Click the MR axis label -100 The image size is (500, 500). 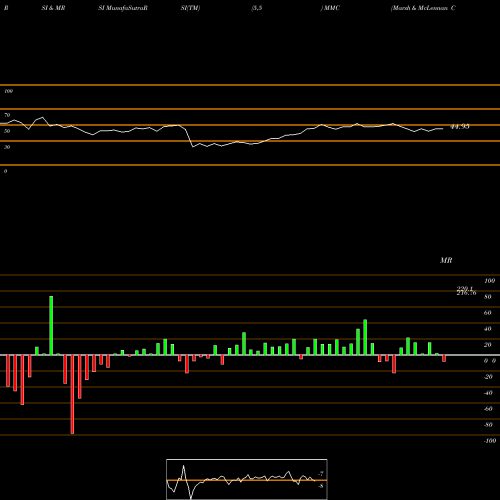point(490,441)
